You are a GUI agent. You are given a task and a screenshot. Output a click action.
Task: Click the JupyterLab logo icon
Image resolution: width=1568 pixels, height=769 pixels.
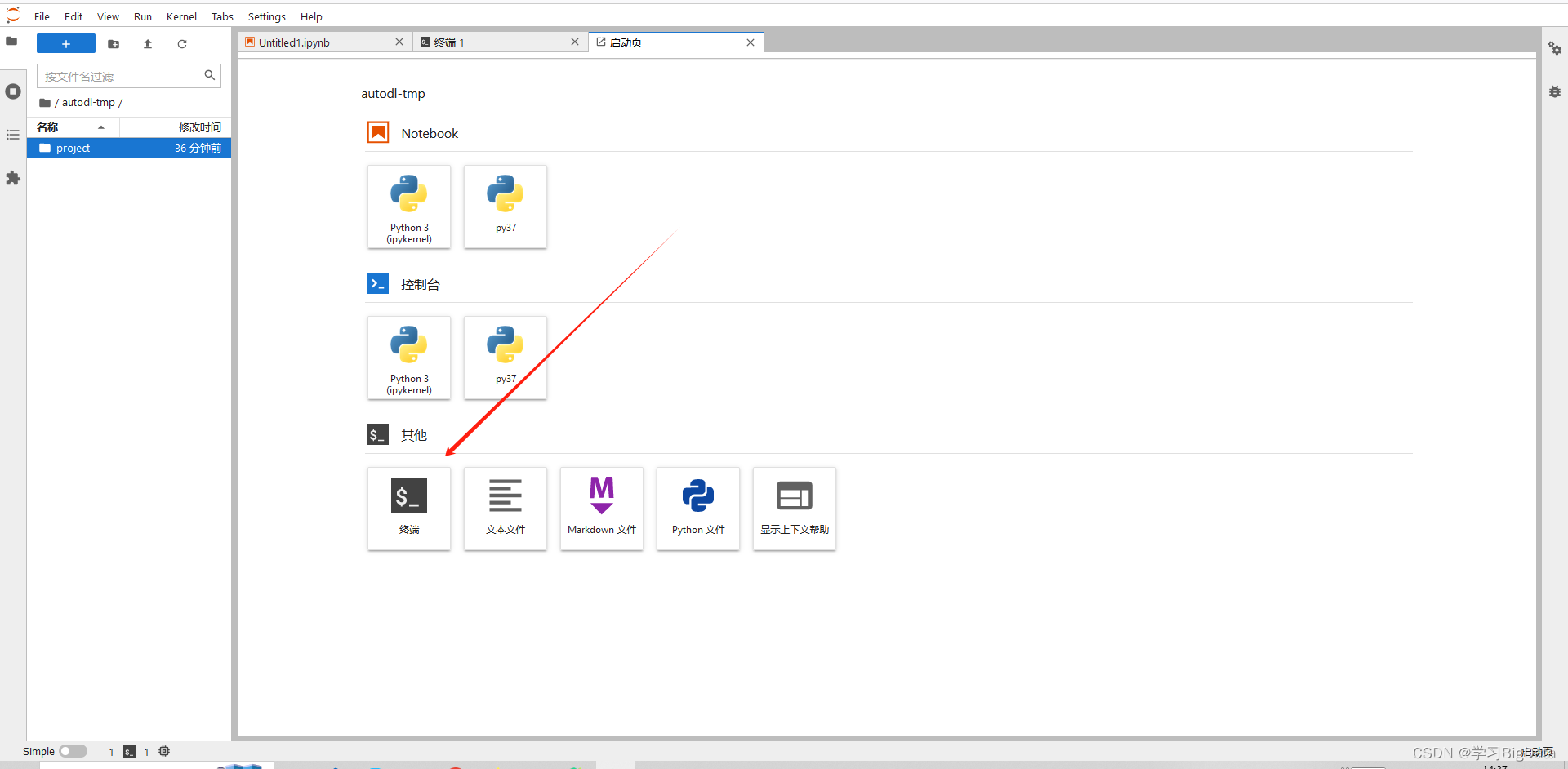click(x=12, y=16)
